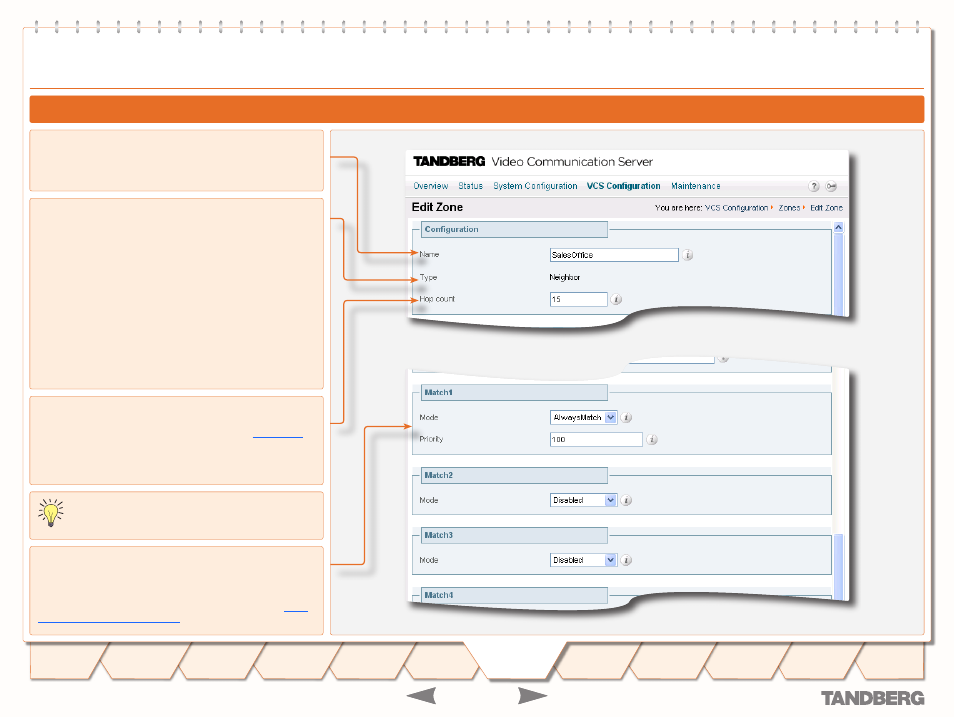Click the Edit Zone breadcrumb

tap(826, 208)
